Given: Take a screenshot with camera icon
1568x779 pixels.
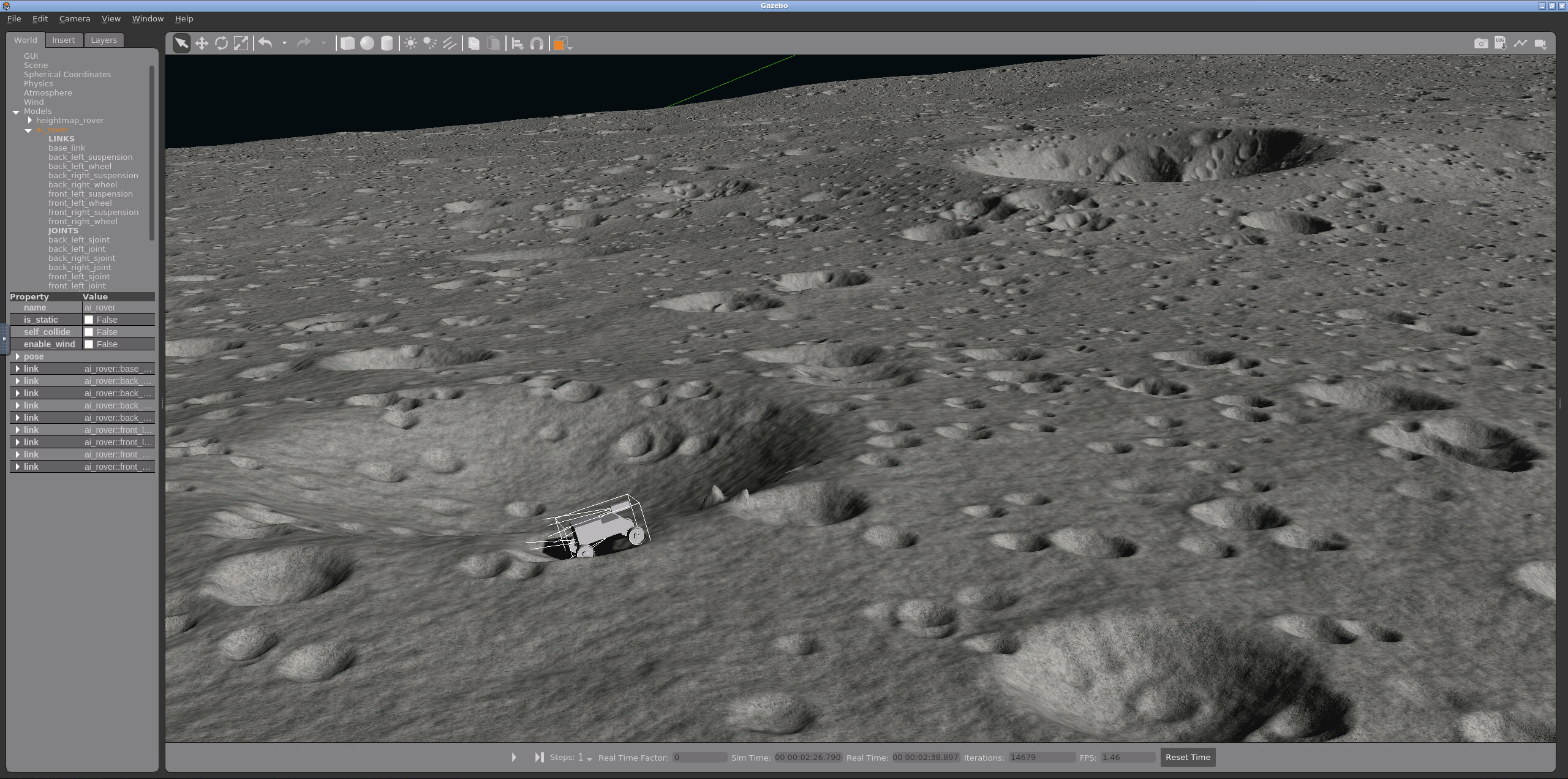Looking at the screenshot, I should point(1480,43).
